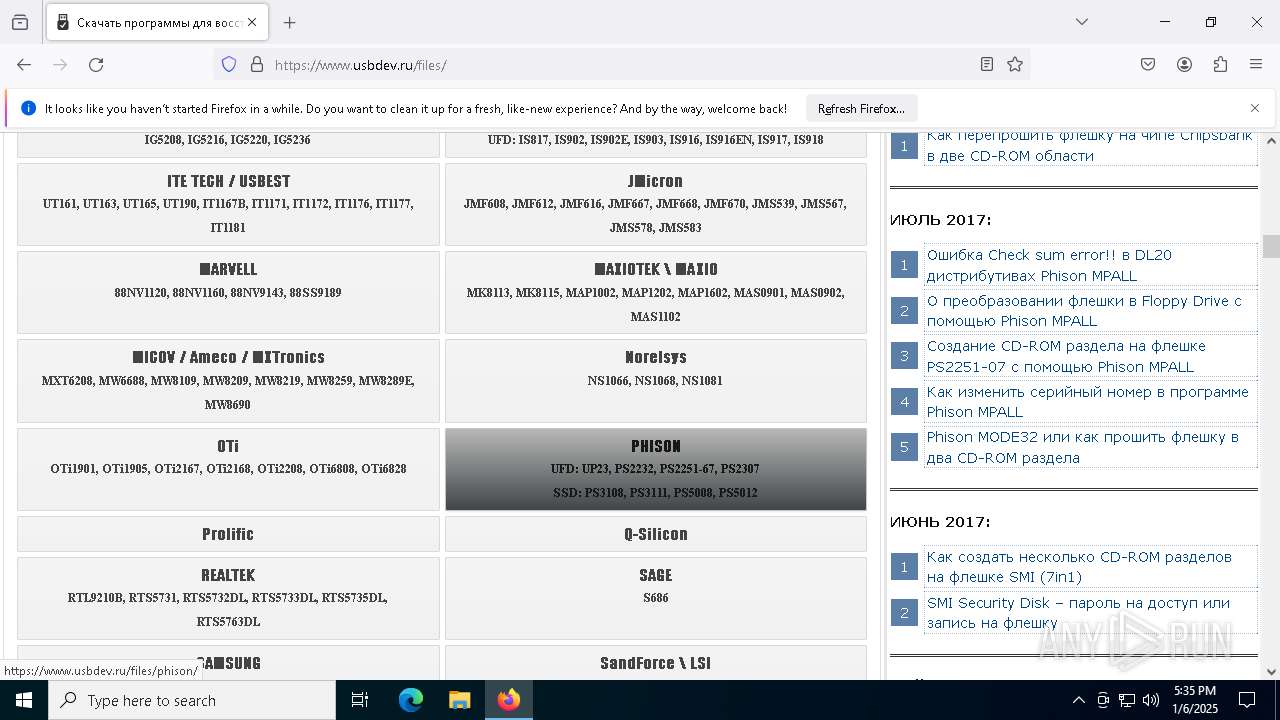Image resolution: width=1280 pixels, height=720 pixels.
Task: Go back to previous page
Action: [x=24, y=65]
